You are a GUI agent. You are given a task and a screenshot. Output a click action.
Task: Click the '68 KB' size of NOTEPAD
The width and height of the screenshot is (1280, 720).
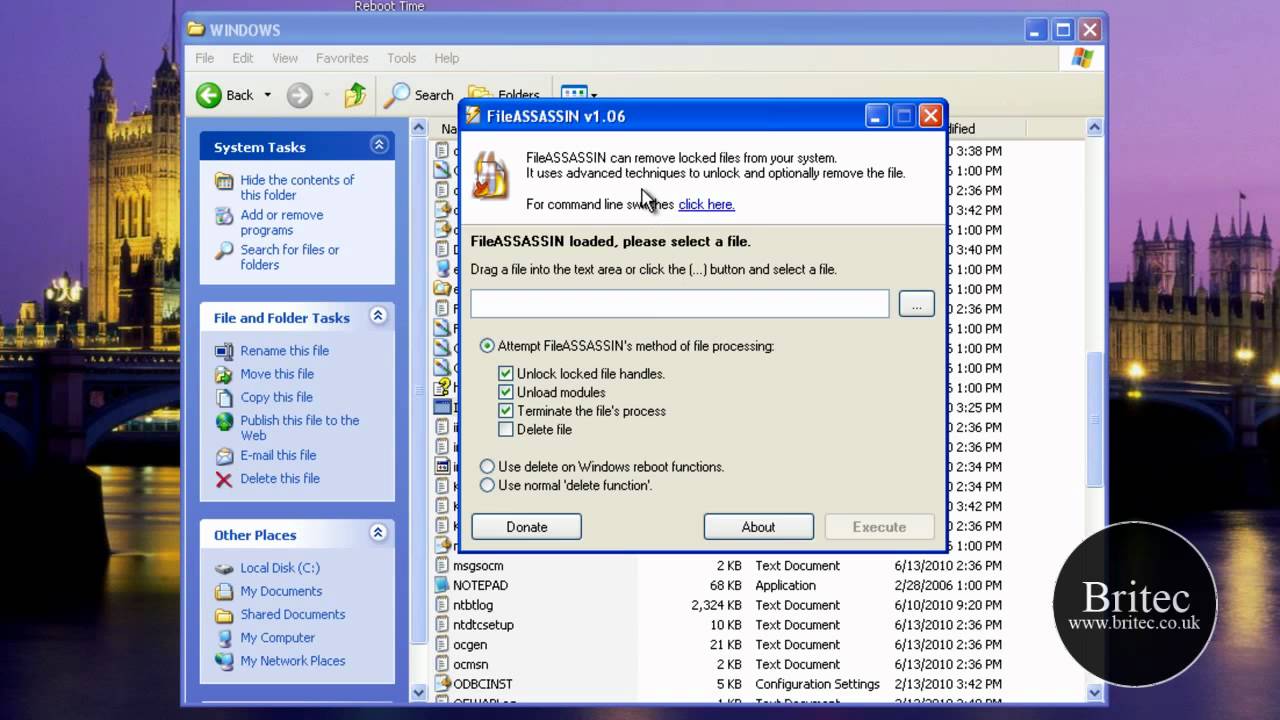coord(726,585)
